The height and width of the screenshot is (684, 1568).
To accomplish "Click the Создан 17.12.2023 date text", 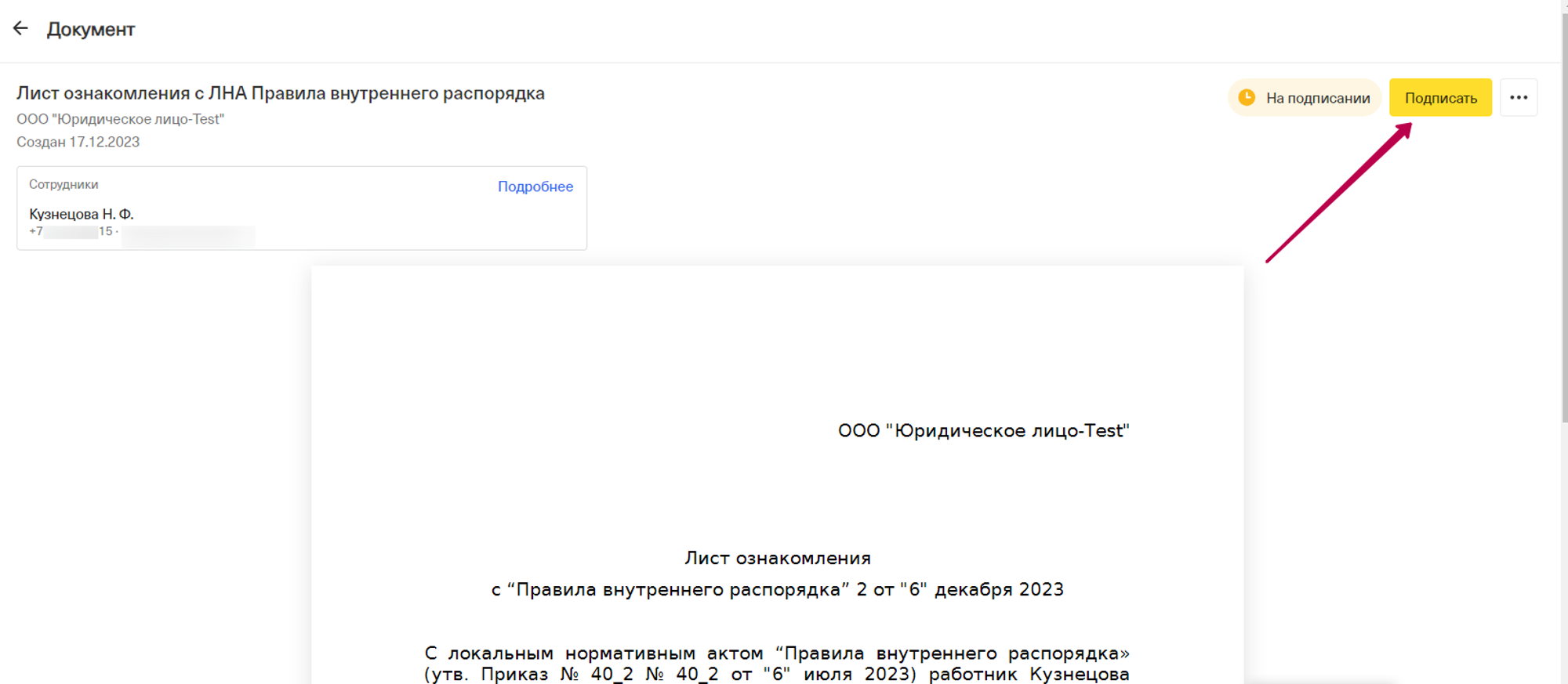I will click(78, 142).
